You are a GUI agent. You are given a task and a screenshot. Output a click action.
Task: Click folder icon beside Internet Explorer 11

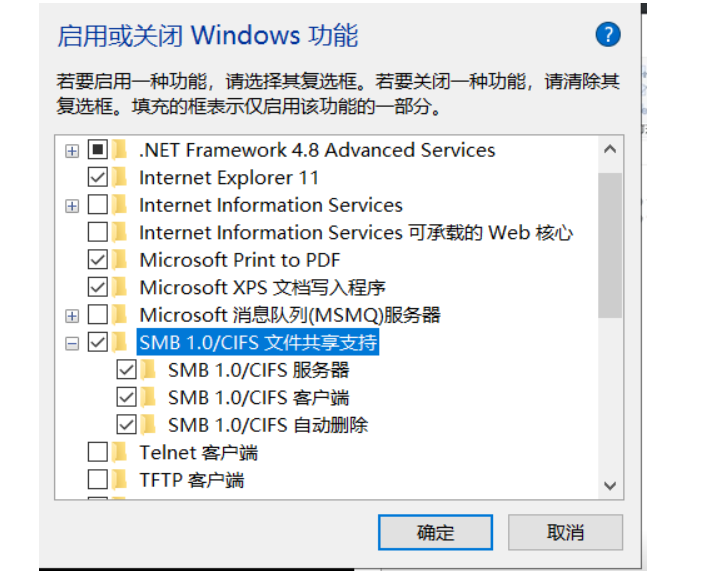tap(121, 178)
